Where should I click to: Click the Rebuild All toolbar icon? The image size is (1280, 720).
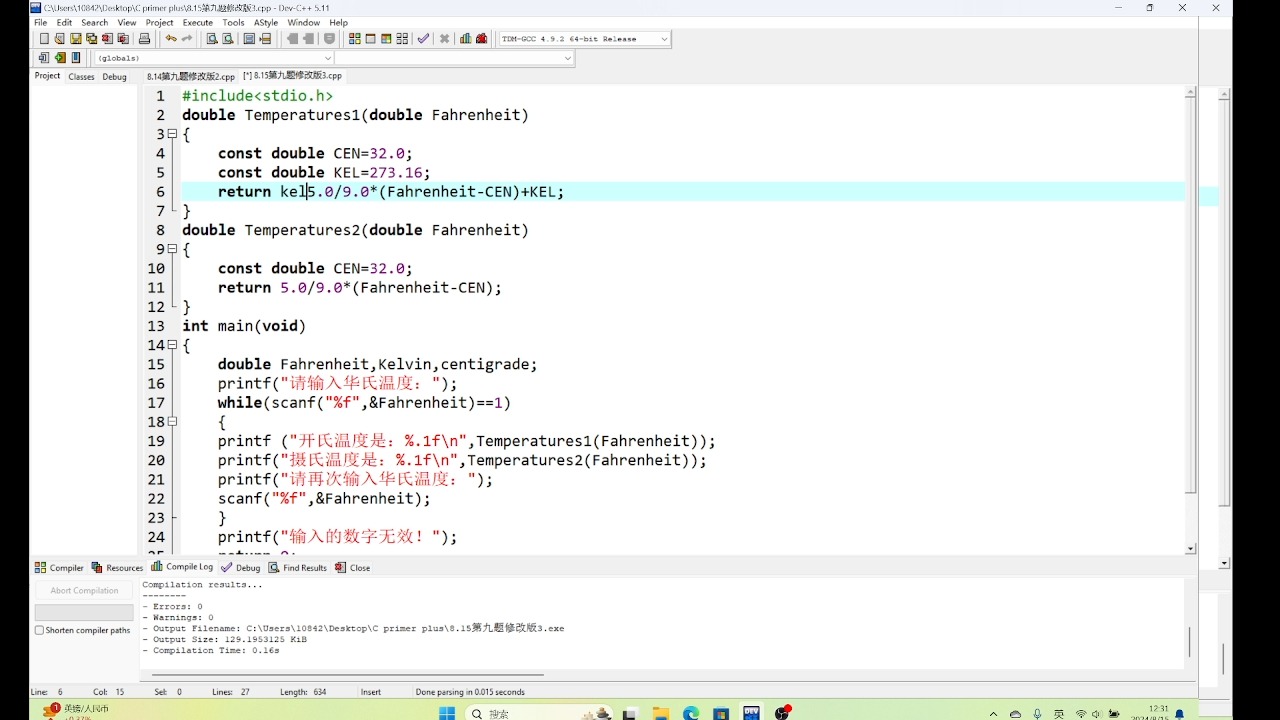402,39
